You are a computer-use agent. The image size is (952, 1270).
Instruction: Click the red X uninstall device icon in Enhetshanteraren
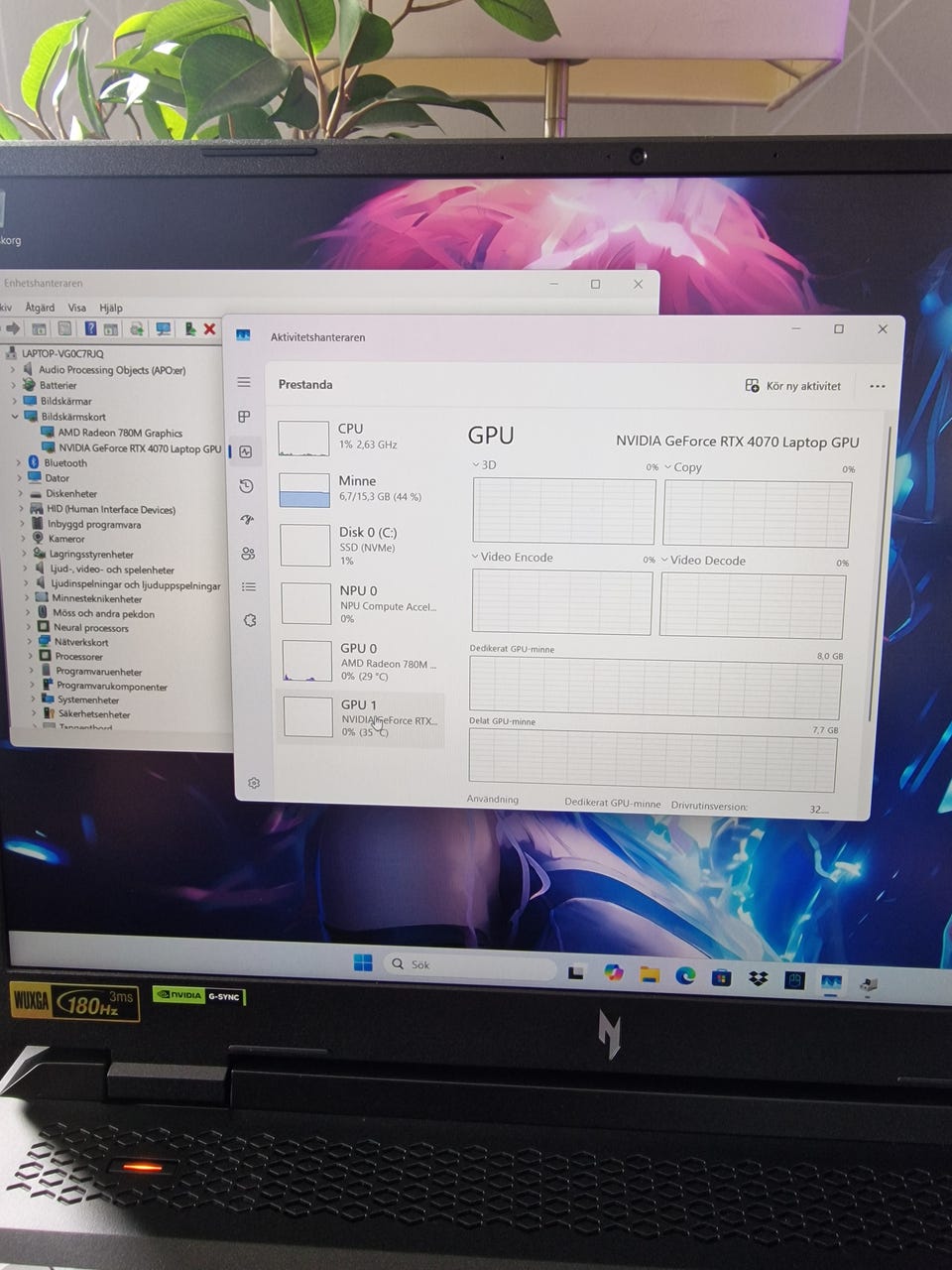click(209, 329)
